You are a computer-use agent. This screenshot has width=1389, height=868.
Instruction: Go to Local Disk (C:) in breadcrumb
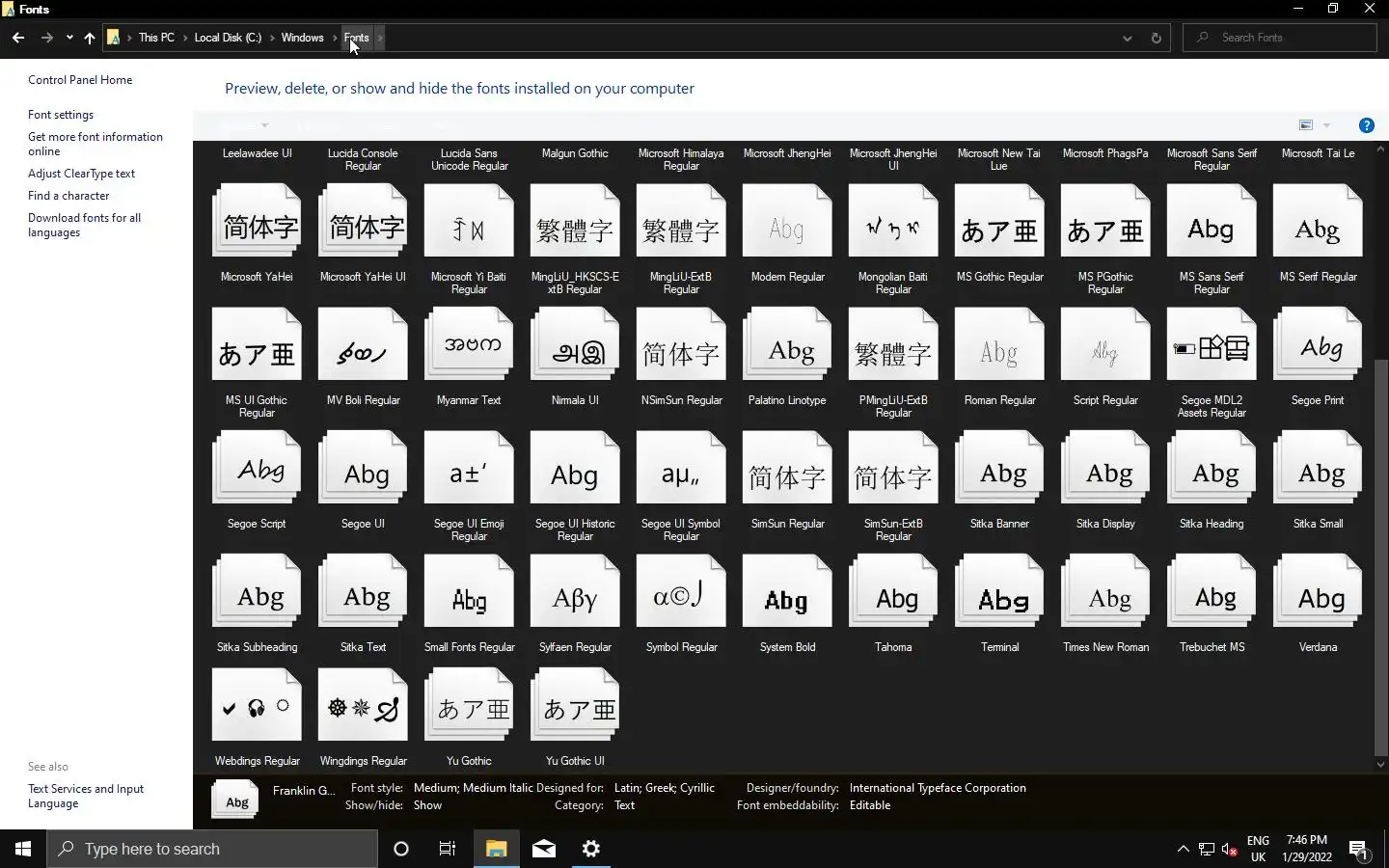228,38
